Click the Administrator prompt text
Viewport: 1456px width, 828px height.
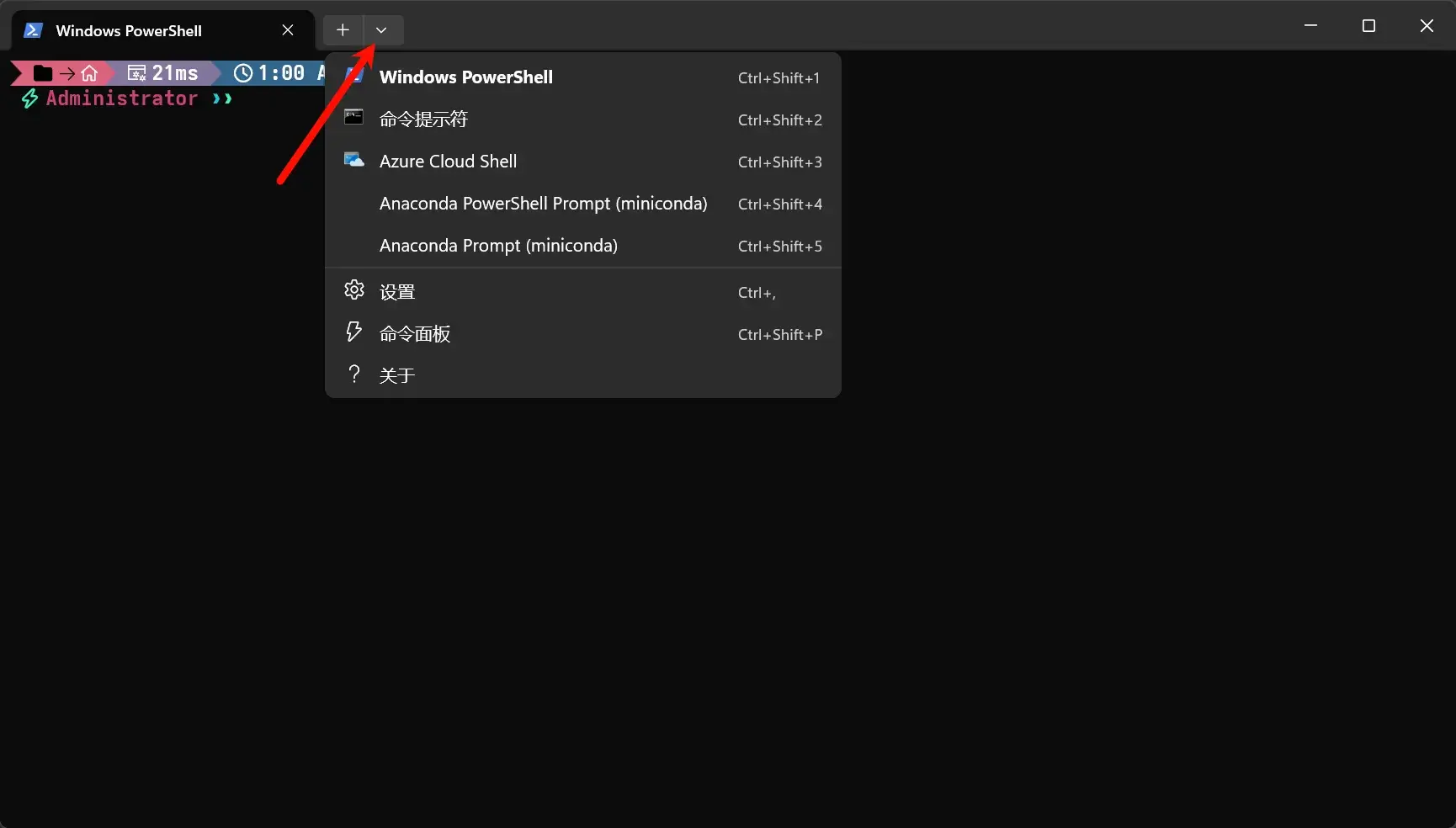click(121, 98)
